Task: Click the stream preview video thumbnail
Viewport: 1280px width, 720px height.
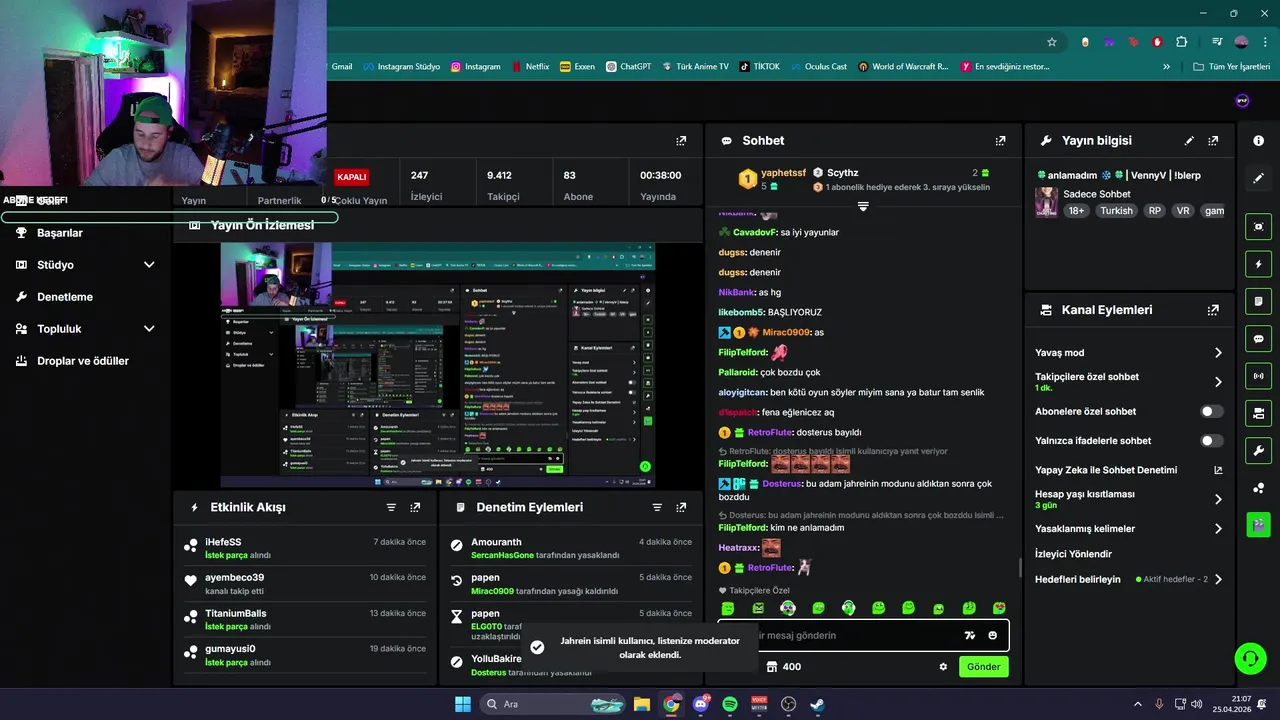Action: coord(438,364)
